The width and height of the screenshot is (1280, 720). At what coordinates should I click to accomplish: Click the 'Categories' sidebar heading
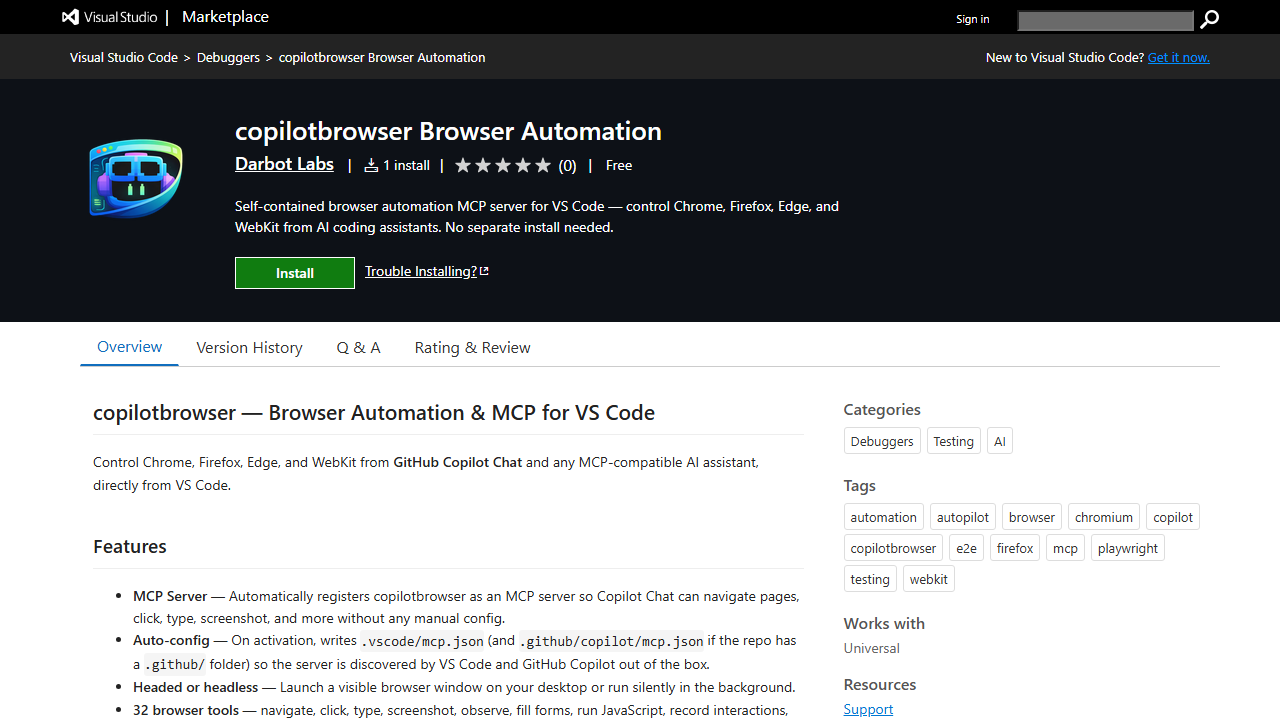point(882,409)
